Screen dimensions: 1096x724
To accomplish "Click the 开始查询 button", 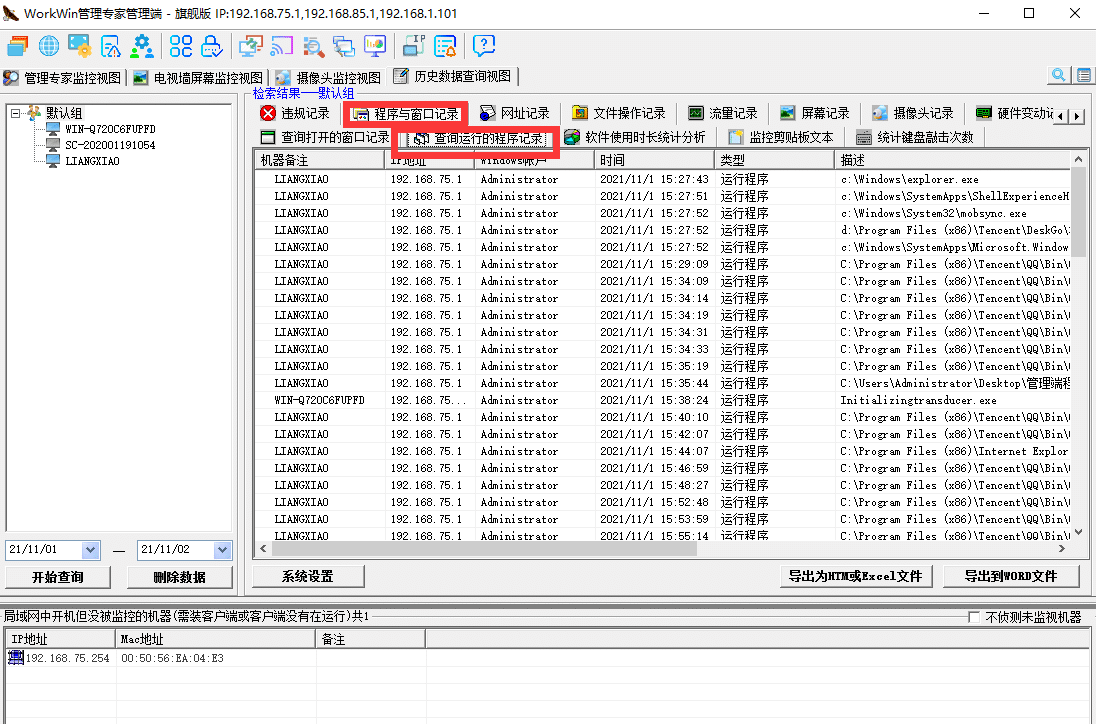I will pyautogui.click(x=57, y=577).
